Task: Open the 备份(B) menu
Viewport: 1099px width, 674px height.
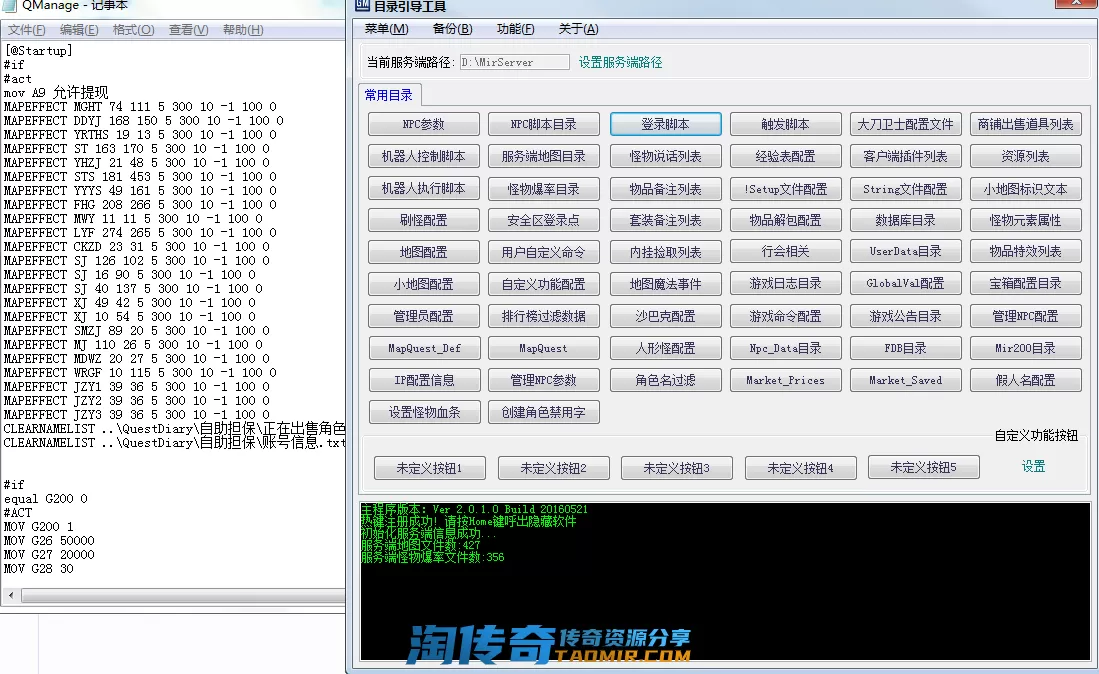Action: [x=452, y=29]
